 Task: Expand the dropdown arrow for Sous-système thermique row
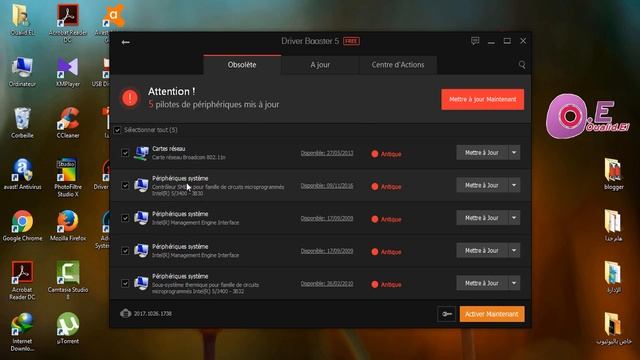[x=514, y=283]
